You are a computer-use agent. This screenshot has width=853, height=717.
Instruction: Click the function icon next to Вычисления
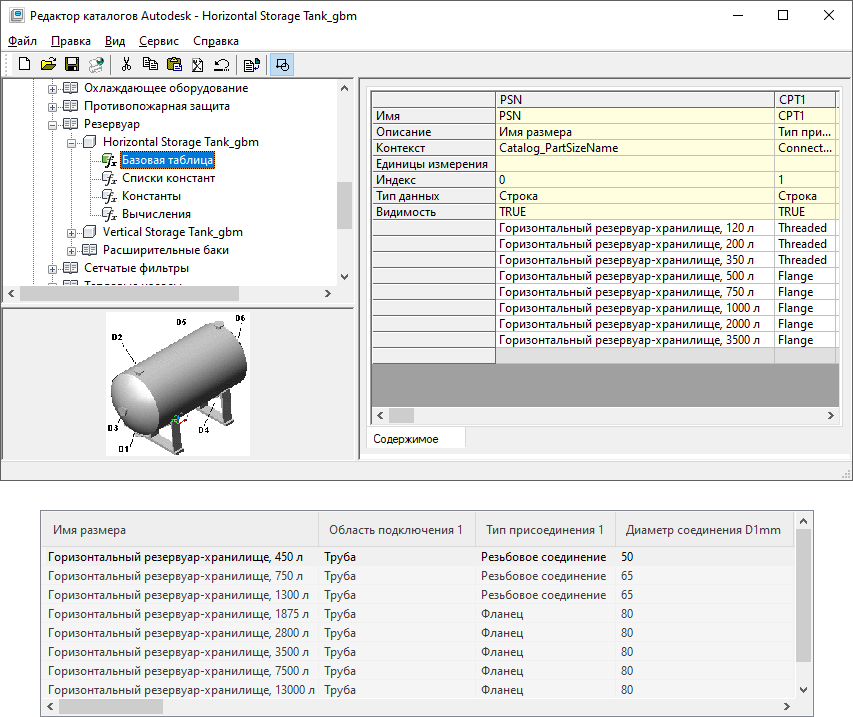pyautogui.click(x=109, y=214)
